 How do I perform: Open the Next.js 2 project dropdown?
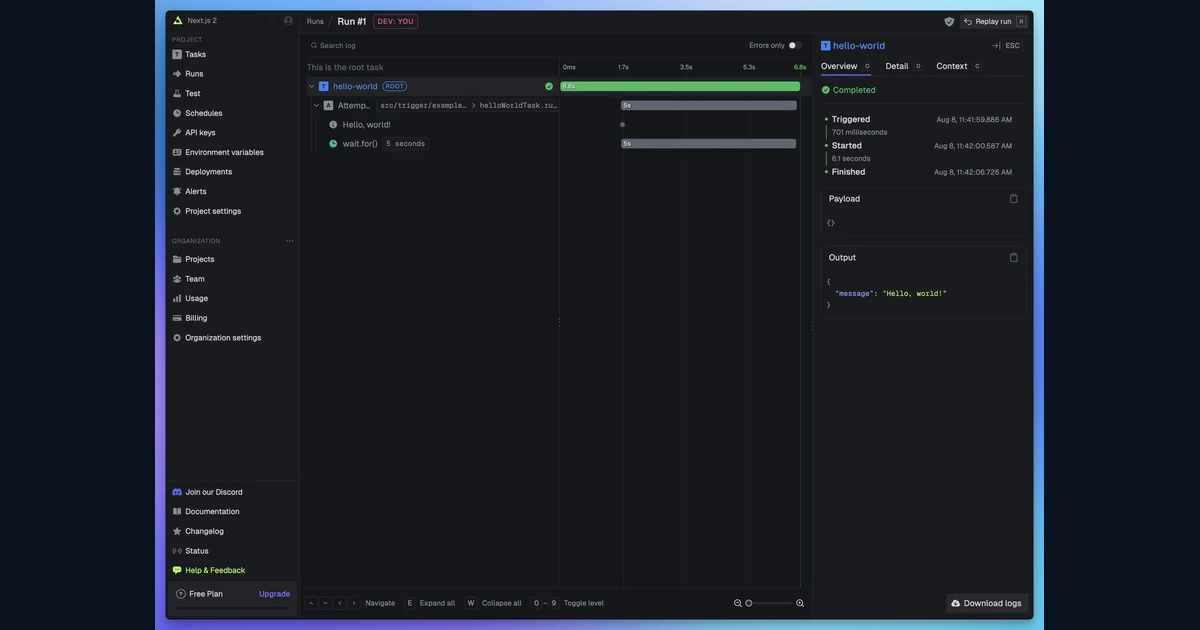pos(224,20)
